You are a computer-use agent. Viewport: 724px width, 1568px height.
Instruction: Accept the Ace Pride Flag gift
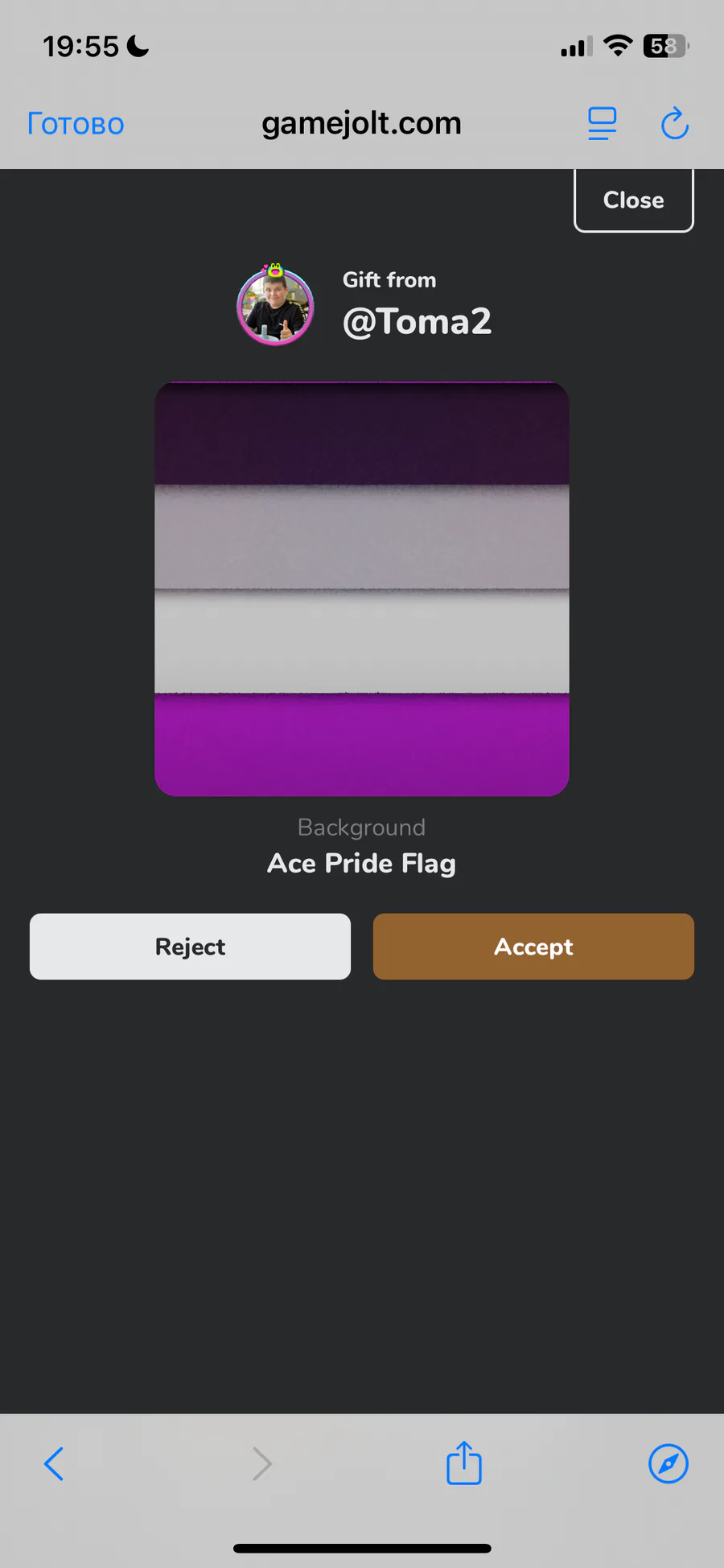point(533,947)
